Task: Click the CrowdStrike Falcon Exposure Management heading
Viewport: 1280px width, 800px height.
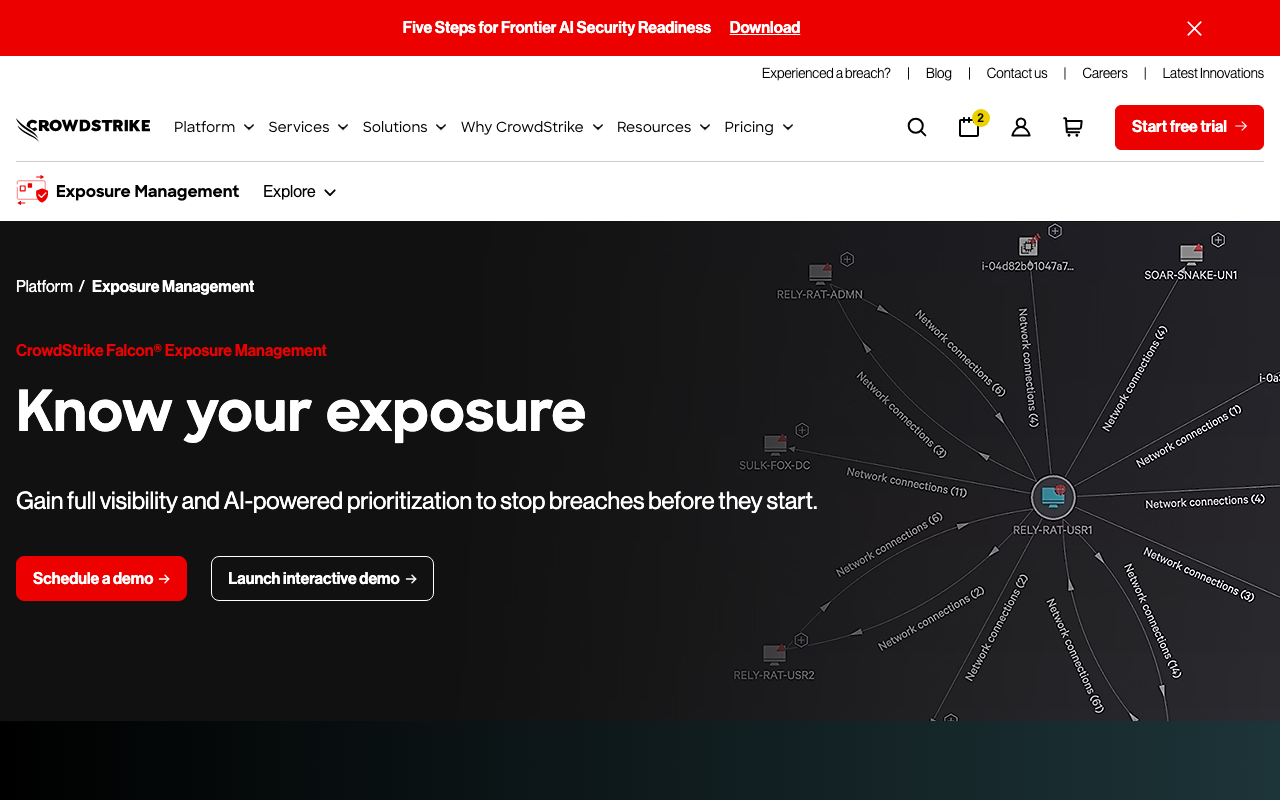Action: 171,350
